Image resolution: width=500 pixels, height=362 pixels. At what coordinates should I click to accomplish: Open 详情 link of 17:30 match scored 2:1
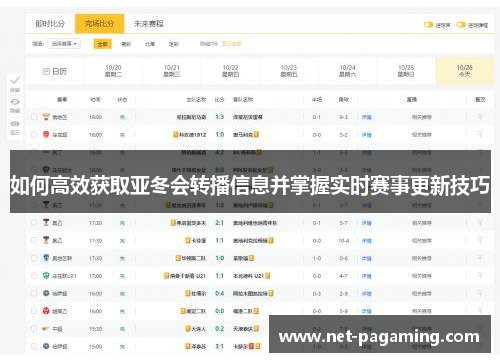click(x=367, y=223)
